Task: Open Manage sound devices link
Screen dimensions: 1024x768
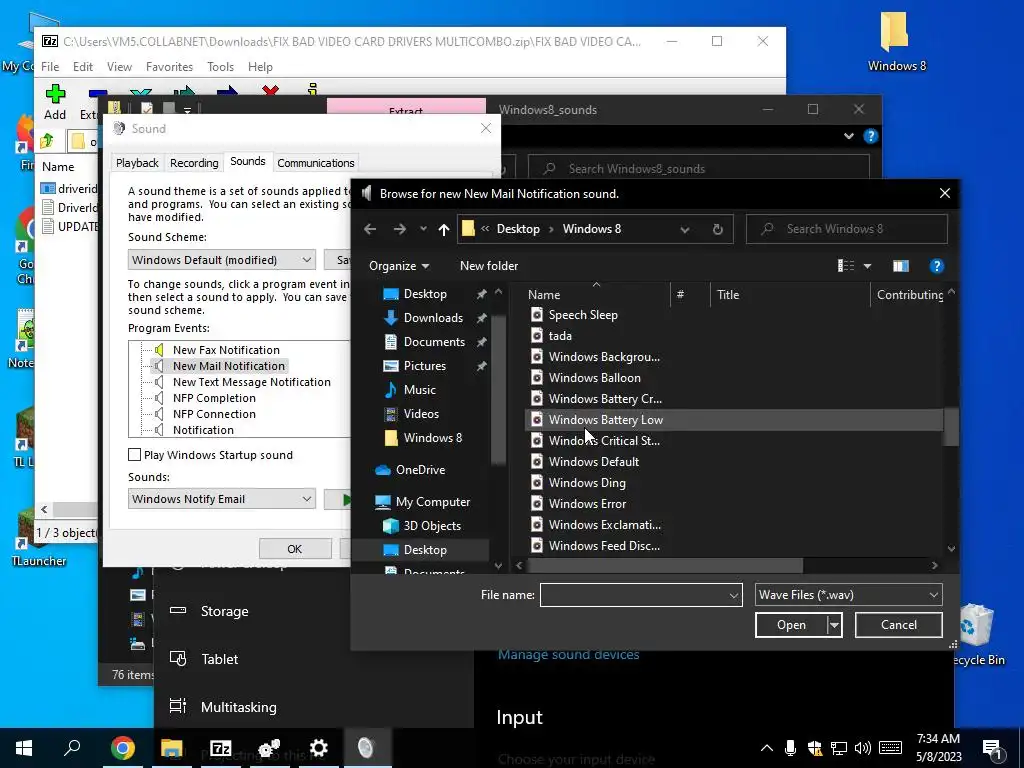Action: pos(568,655)
